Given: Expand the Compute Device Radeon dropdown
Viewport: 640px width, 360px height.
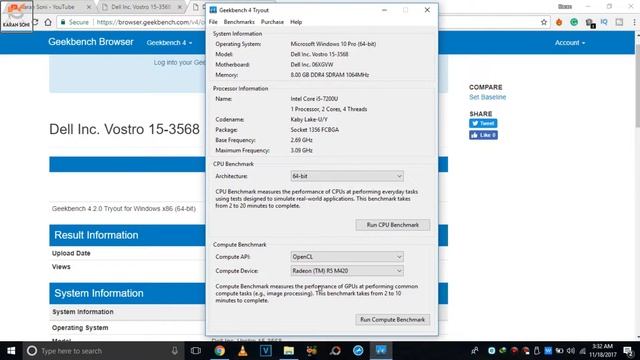Looking at the screenshot, I should click(x=347, y=271).
